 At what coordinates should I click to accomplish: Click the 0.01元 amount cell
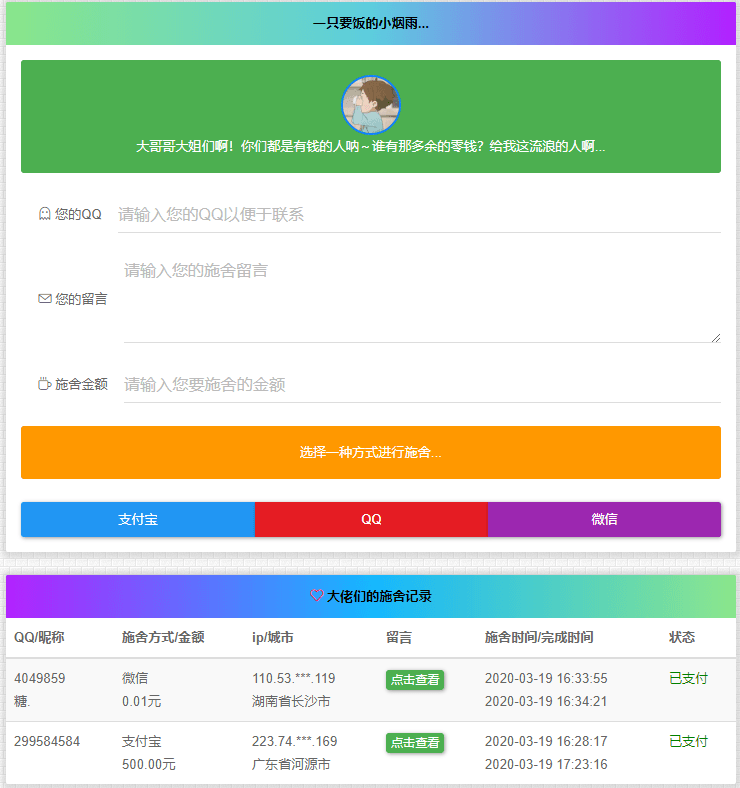pyautogui.click(x=142, y=701)
